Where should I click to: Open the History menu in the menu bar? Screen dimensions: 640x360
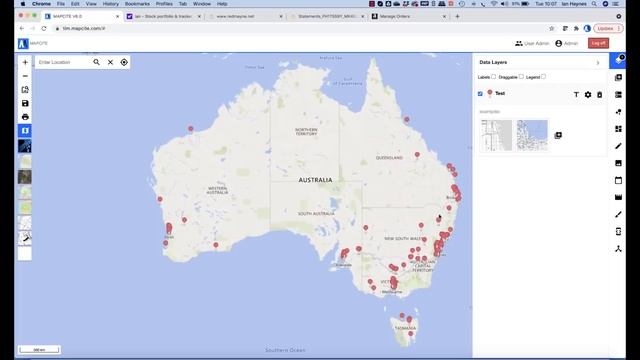point(111,4)
